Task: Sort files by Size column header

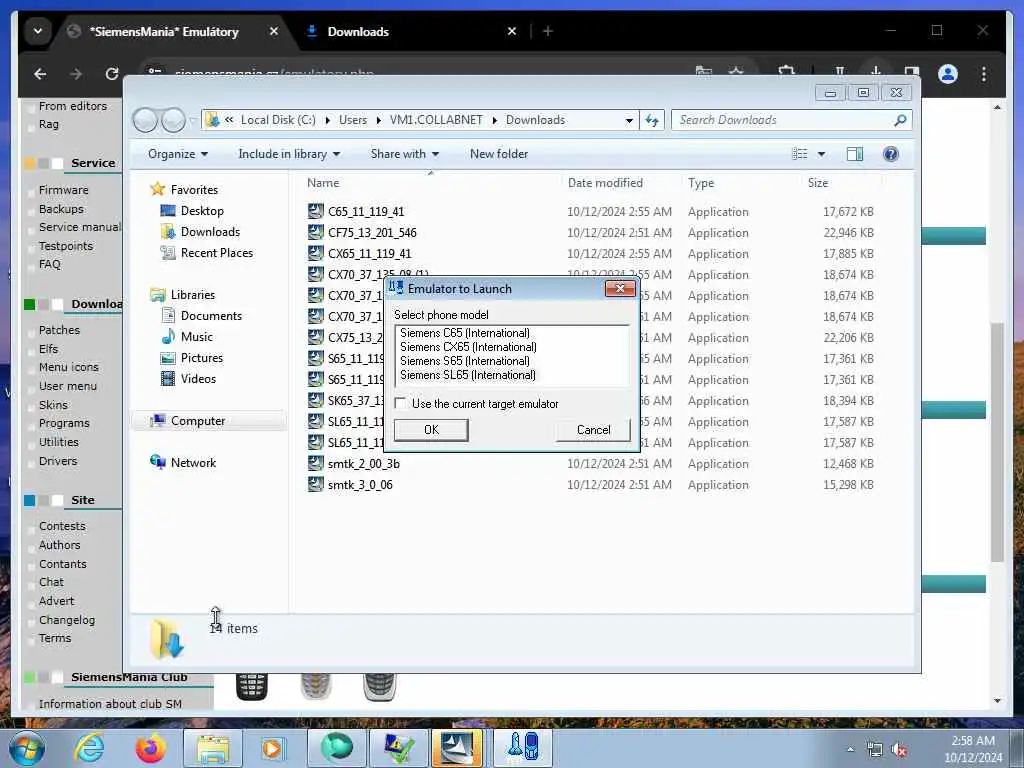Action: 818,183
